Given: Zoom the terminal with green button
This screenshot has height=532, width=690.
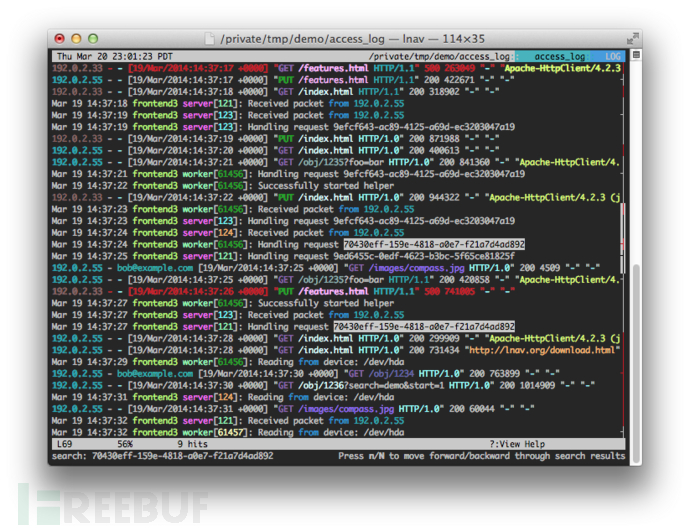Looking at the screenshot, I should tap(93, 39).
